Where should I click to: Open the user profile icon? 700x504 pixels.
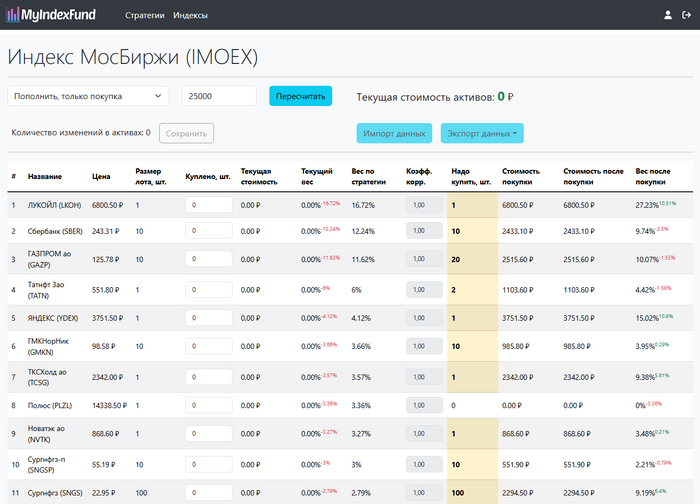[668, 15]
